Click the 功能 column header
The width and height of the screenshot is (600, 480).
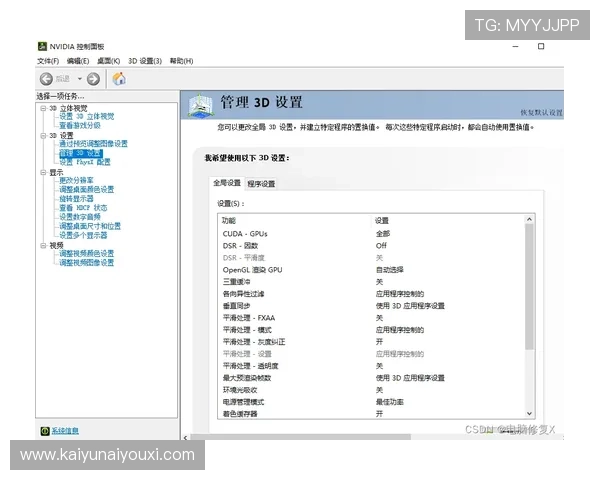click(x=228, y=220)
